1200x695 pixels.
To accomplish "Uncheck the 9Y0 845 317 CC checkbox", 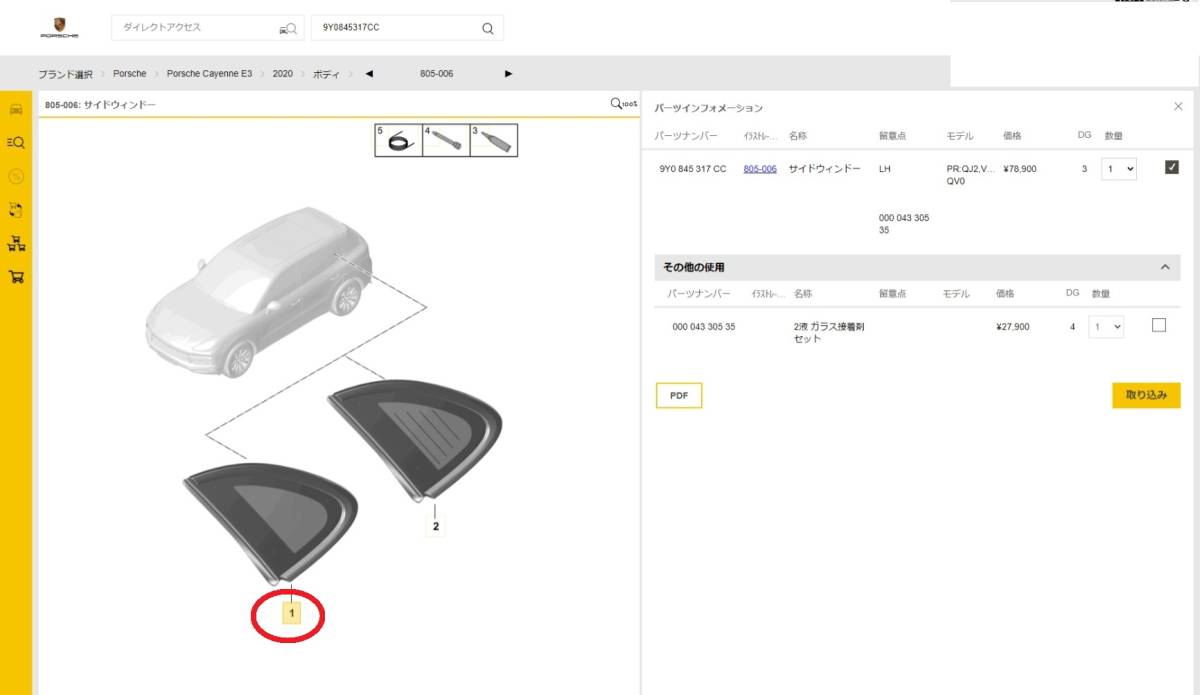I will (1172, 168).
